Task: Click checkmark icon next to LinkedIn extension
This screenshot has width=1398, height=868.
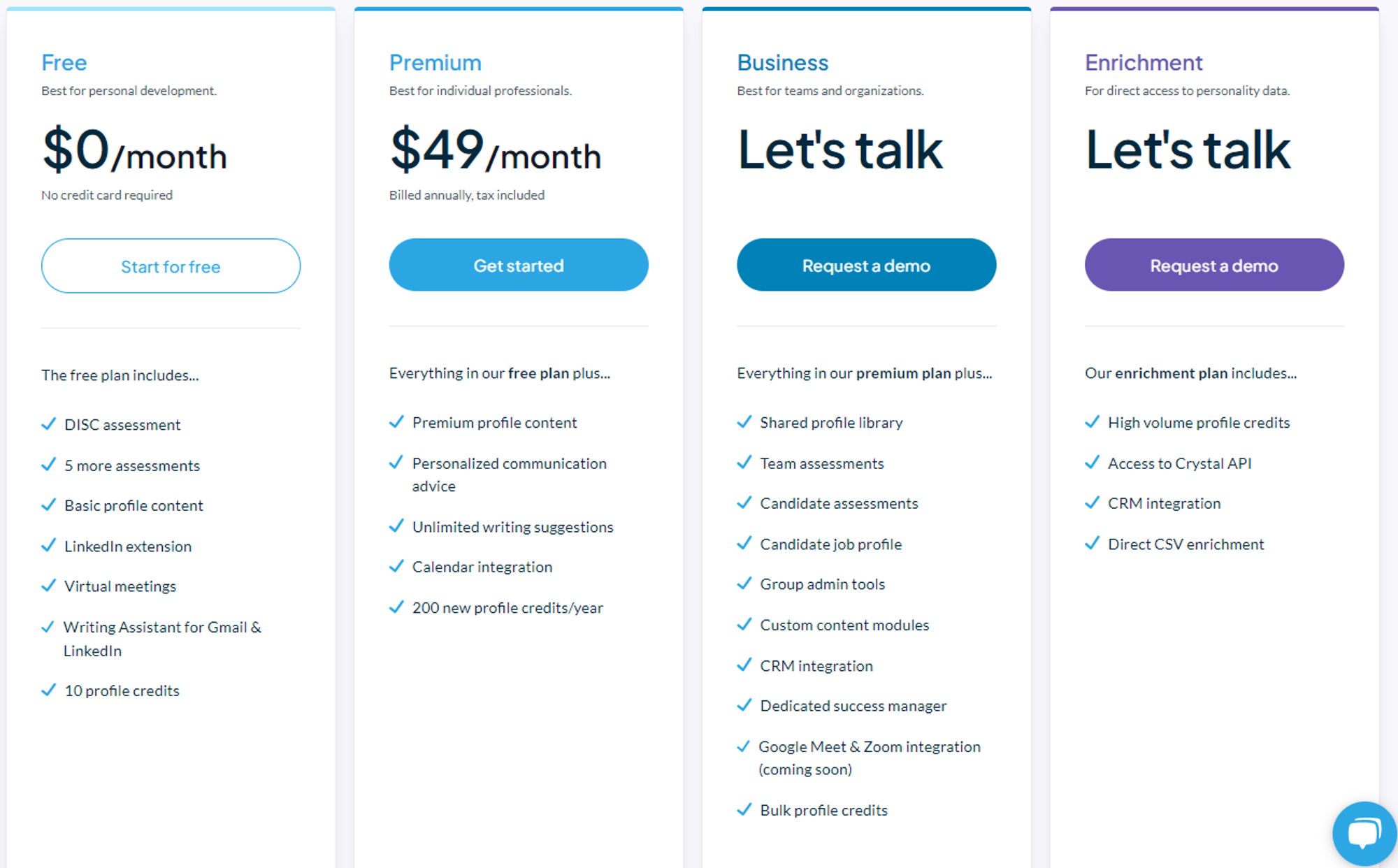Action: click(x=49, y=546)
